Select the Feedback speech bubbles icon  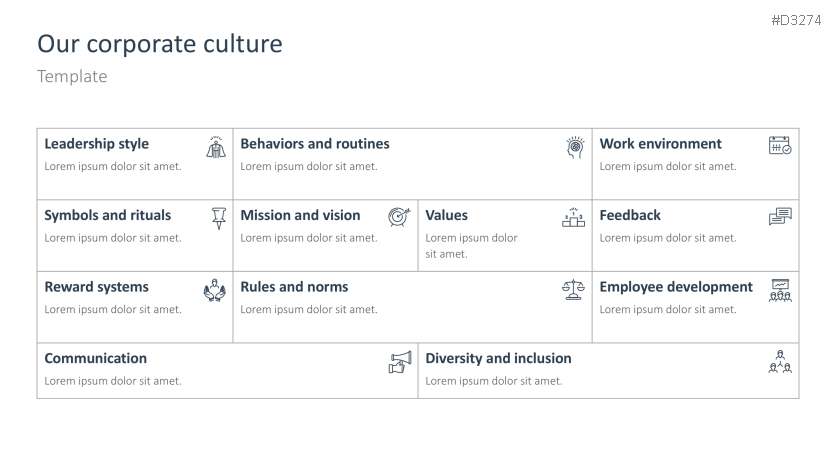pos(780,216)
